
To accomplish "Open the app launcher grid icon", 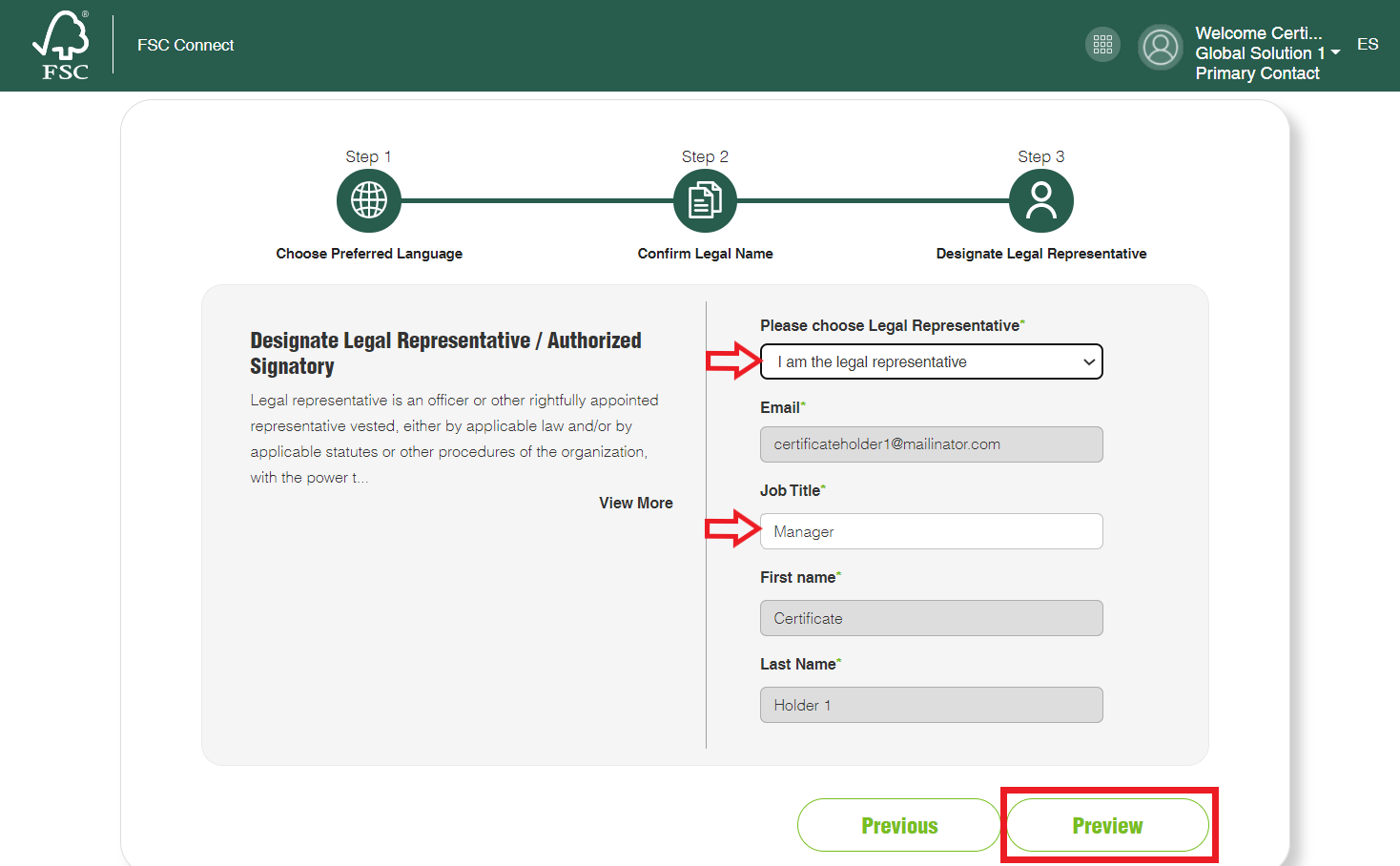I will [1102, 45].
